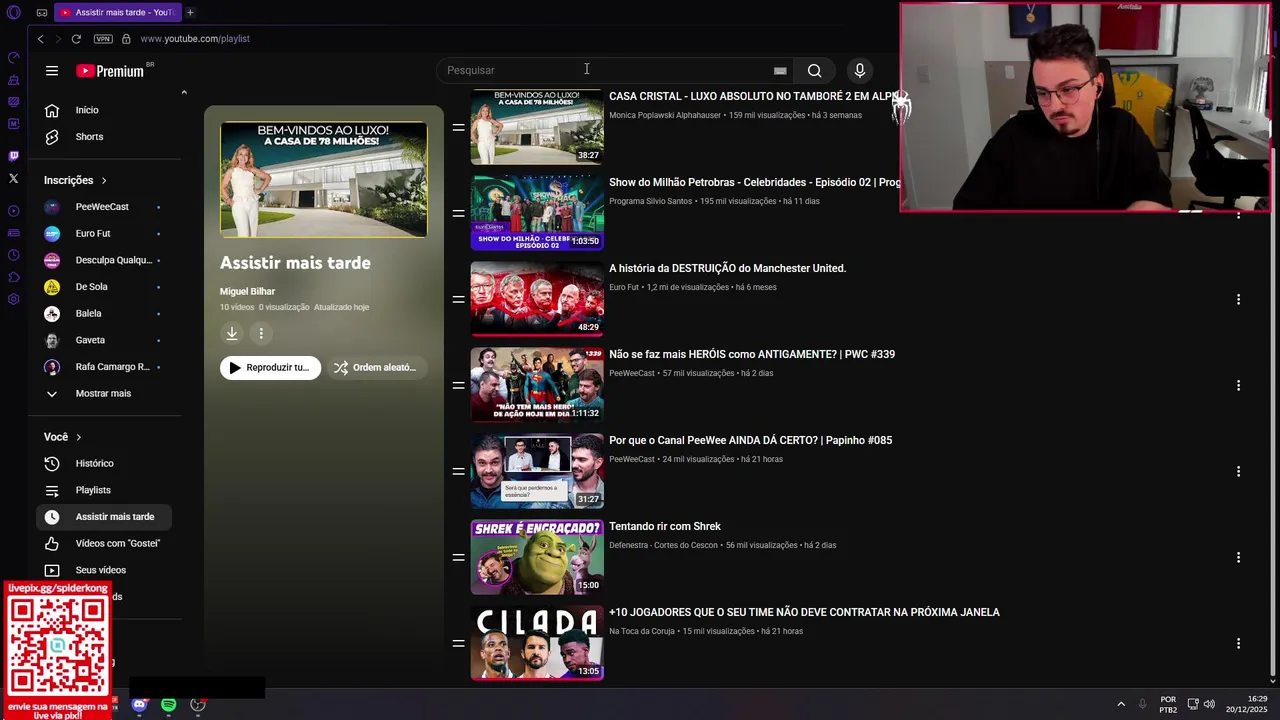
Task: Start a voice search with the microphone
Action: click(x=859, y=70)
